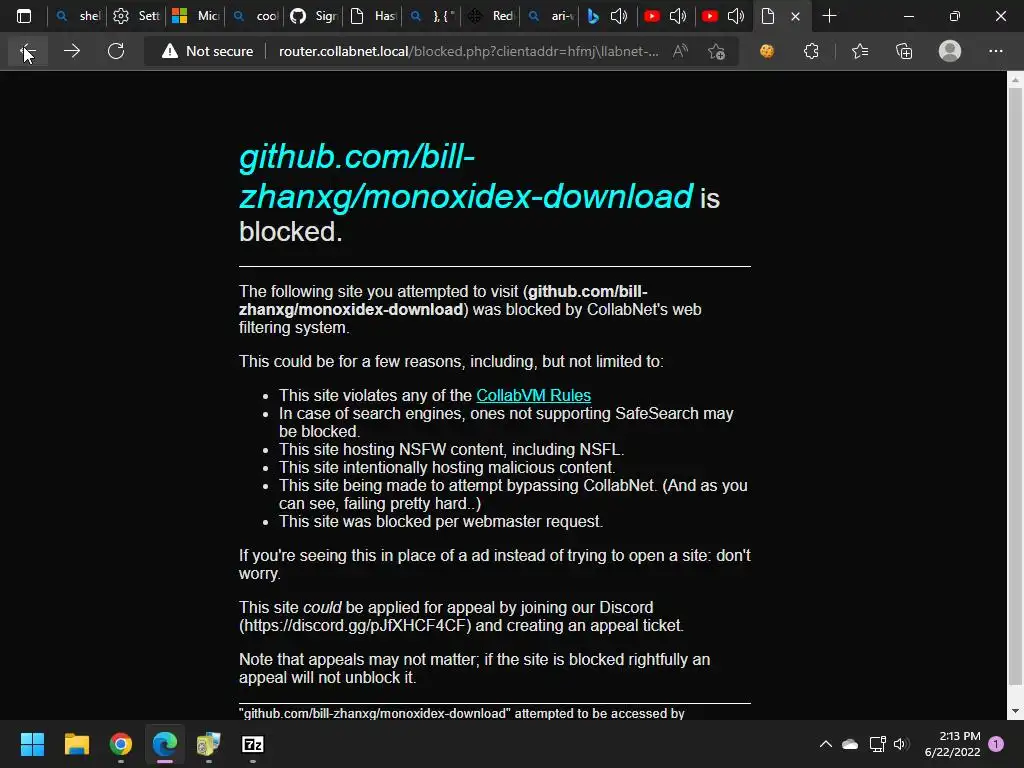Open the notification badge showing 1
1024x768 pixels.
point(996,744)
